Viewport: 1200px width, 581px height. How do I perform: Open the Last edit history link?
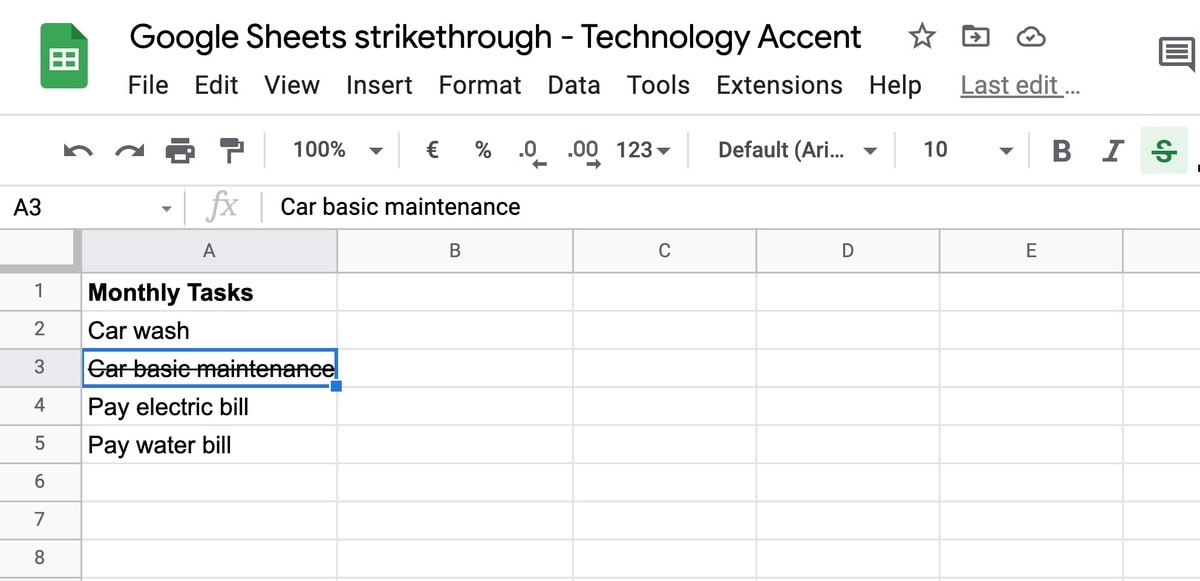point(1020,86)
